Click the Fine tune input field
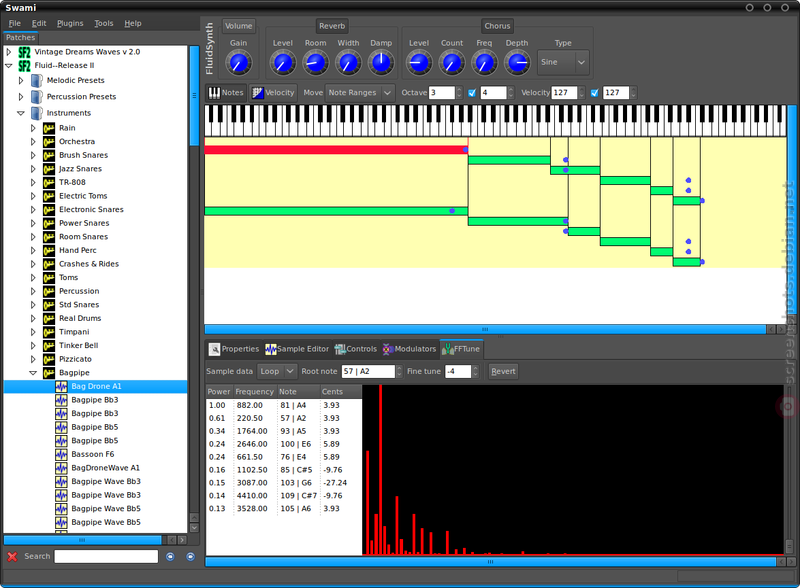The height and width of the screenshot is (588, 800). (458, 371)
